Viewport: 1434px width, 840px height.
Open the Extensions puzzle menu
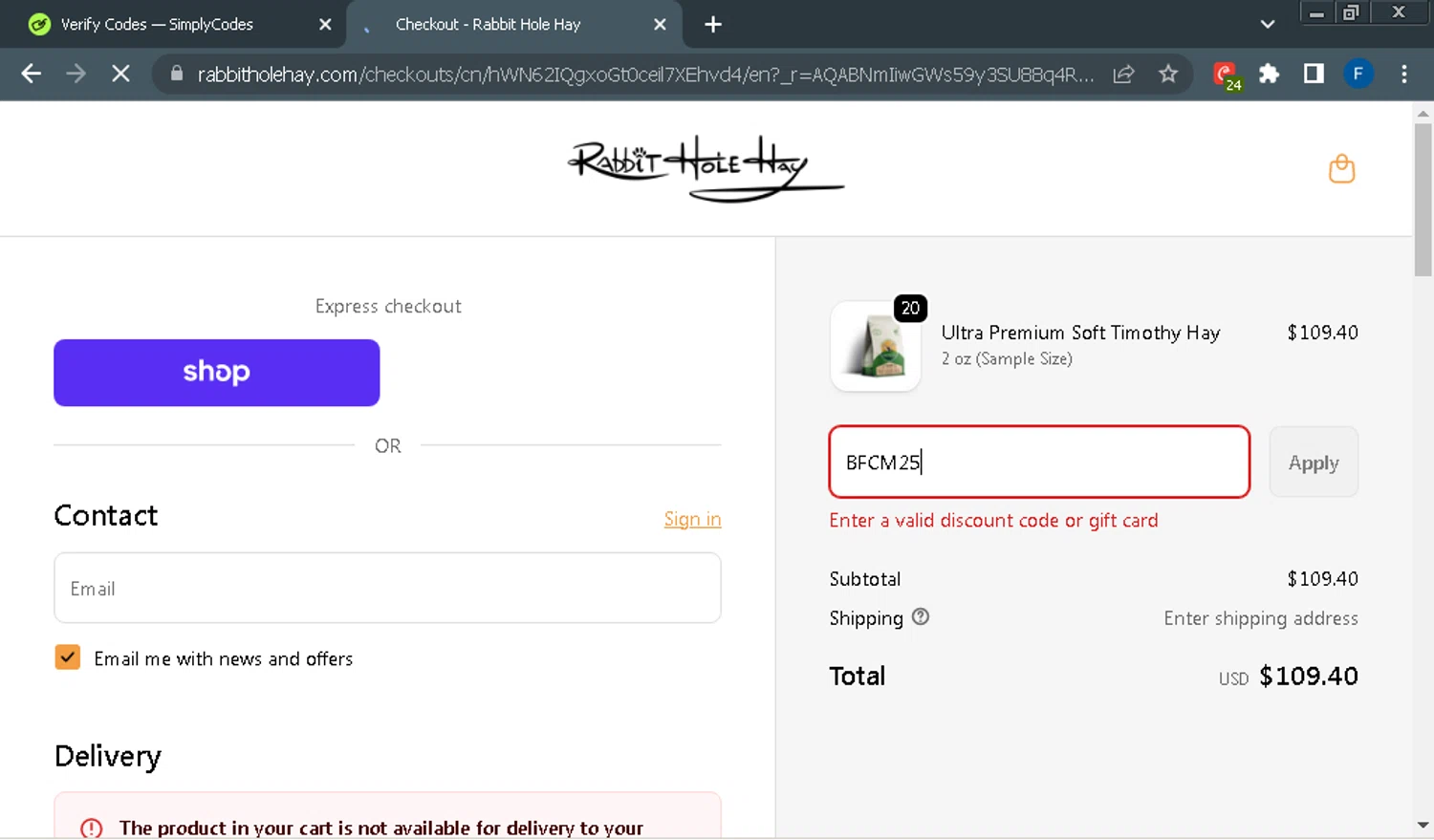1269,74
